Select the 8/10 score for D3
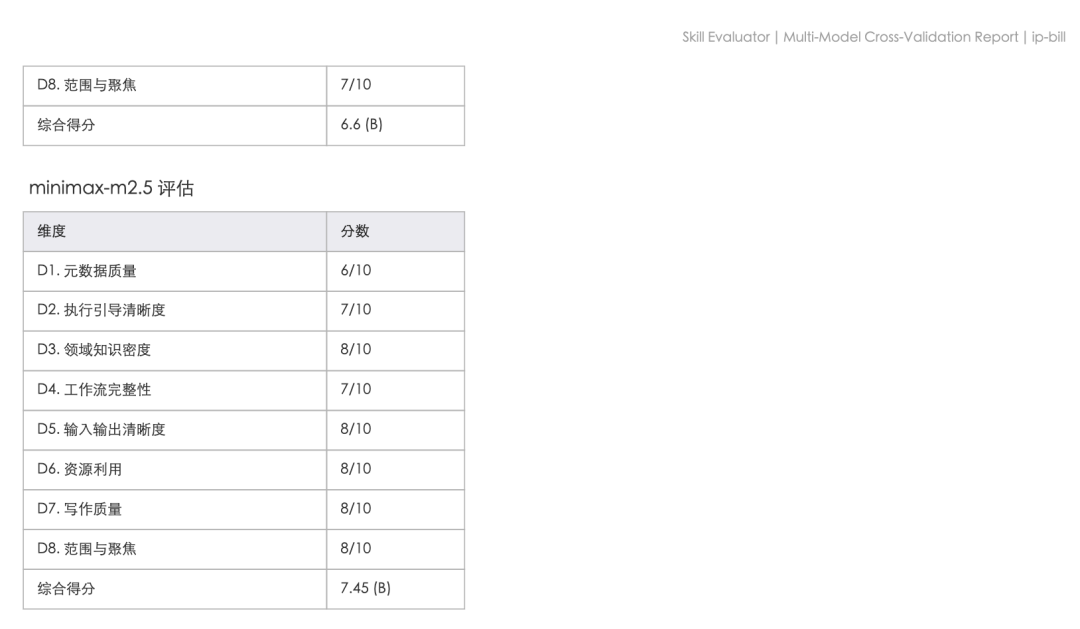Viewport: 1080px width, 629px height. pos(355,350)
